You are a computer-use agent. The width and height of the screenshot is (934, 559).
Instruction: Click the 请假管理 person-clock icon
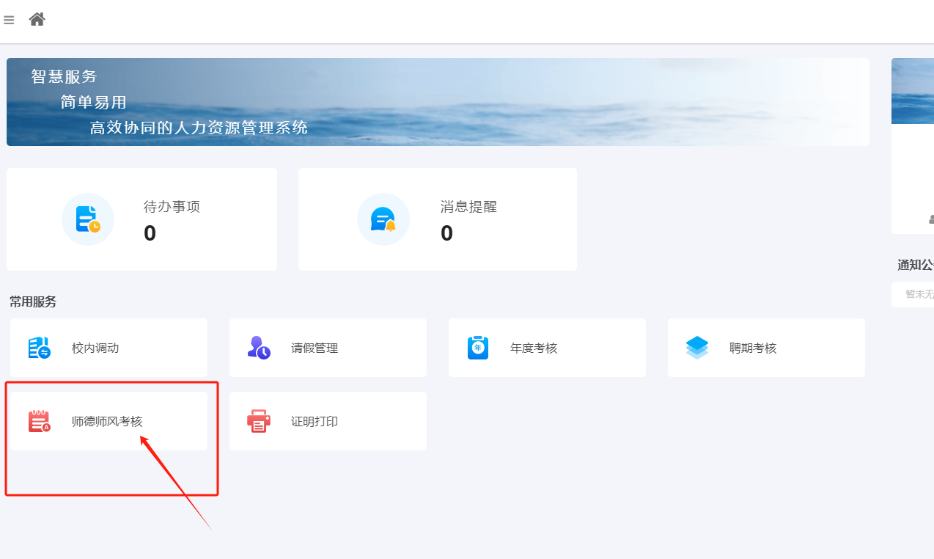point(259,348)
